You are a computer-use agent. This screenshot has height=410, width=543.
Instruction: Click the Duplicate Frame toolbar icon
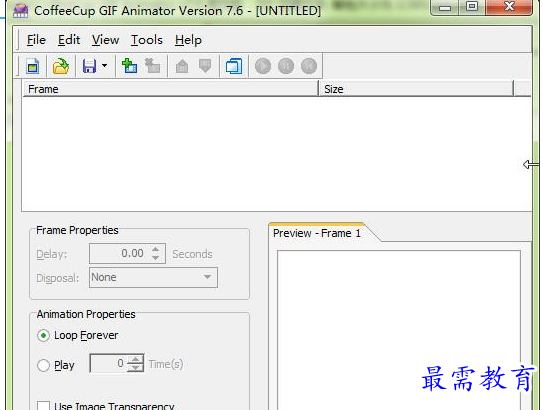(x=234, y=66)
